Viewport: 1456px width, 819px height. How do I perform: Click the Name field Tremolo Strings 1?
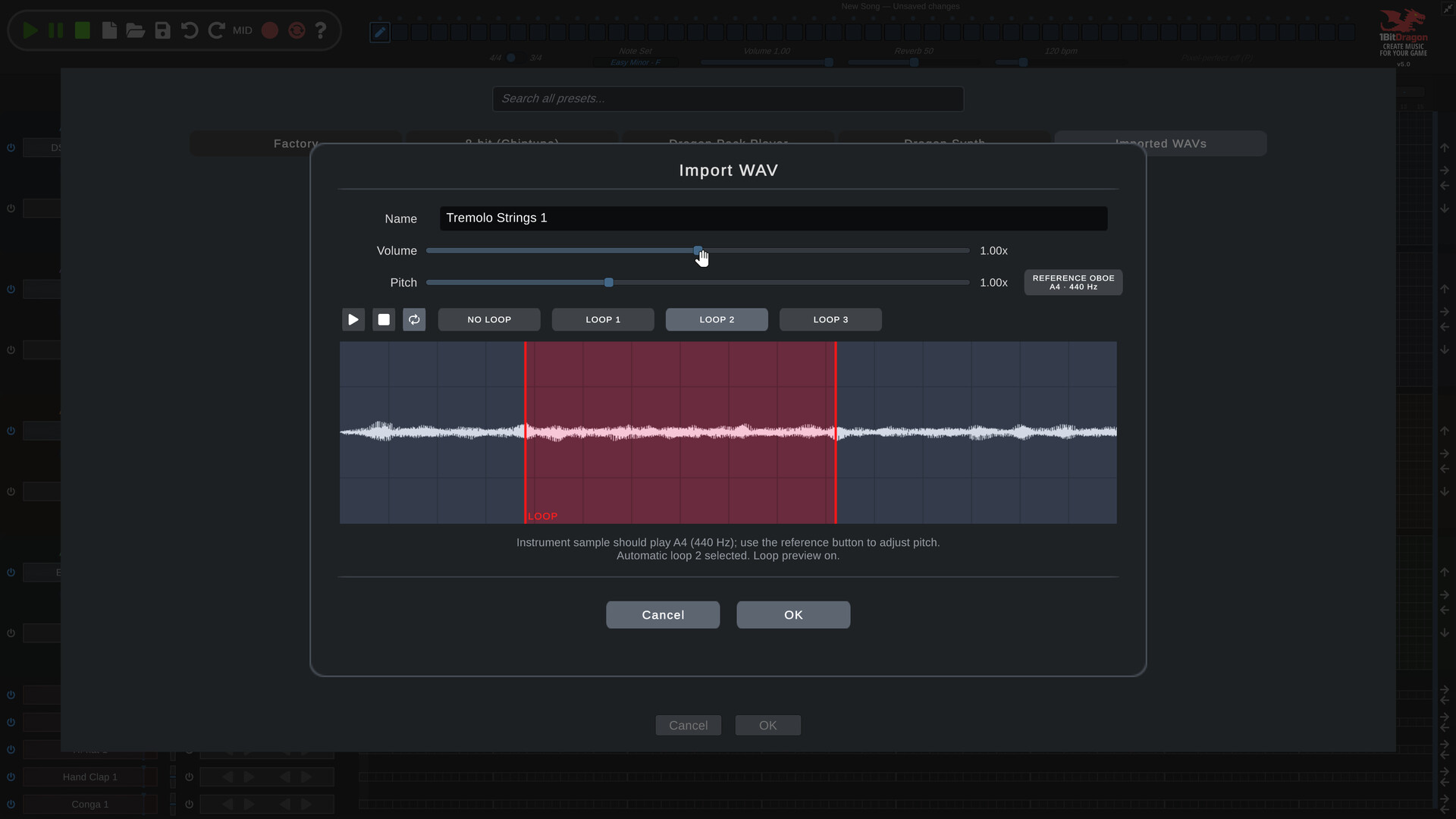[773, 218]
